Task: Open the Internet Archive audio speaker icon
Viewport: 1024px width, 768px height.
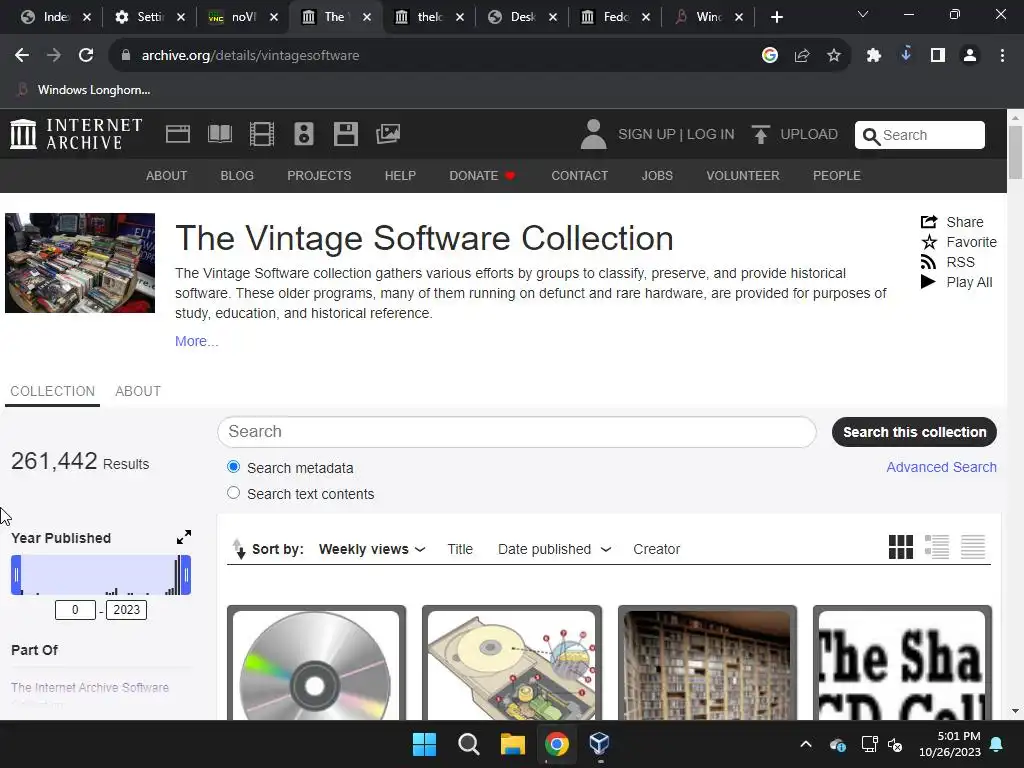Action: 304,134
